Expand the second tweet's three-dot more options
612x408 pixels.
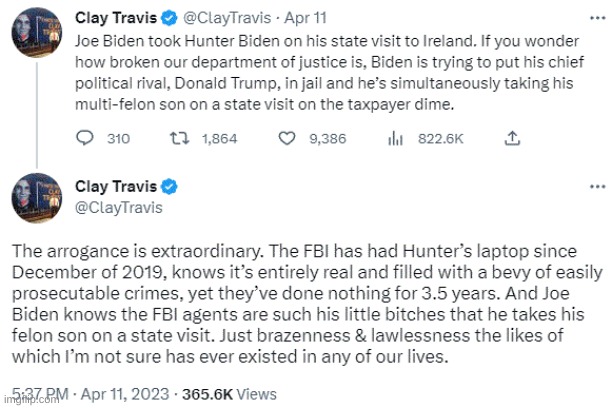pos(597,187)
